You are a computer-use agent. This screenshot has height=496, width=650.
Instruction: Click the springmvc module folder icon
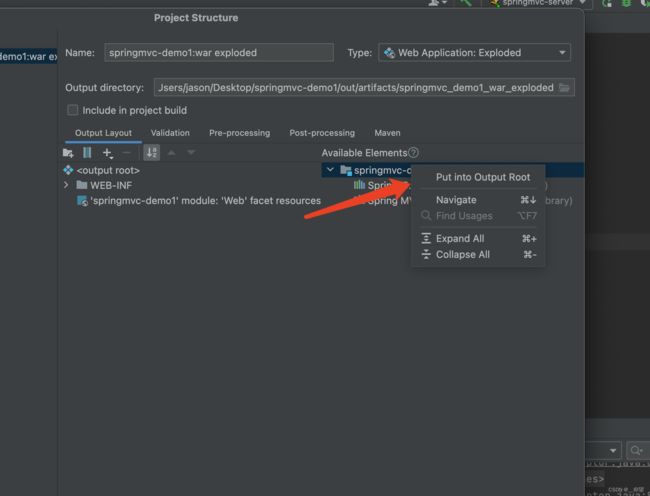coord(346,170)
